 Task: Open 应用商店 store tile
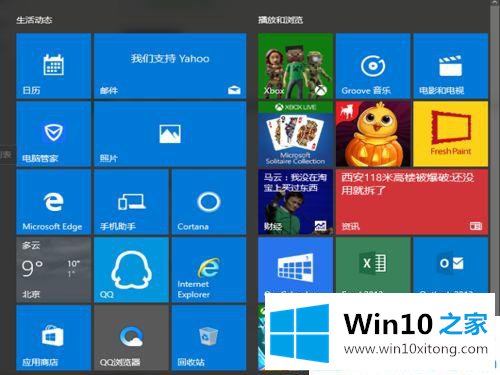(53, 338)
